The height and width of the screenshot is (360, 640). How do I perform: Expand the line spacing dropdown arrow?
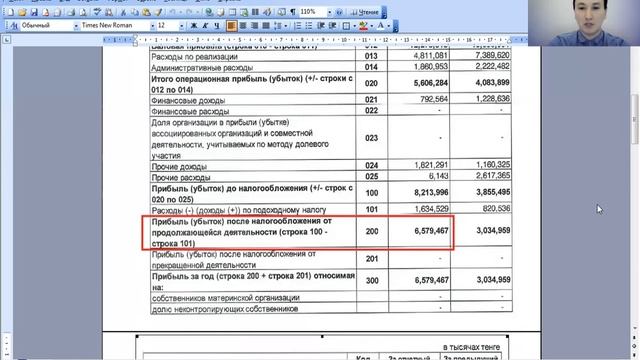tap(286, 26)
